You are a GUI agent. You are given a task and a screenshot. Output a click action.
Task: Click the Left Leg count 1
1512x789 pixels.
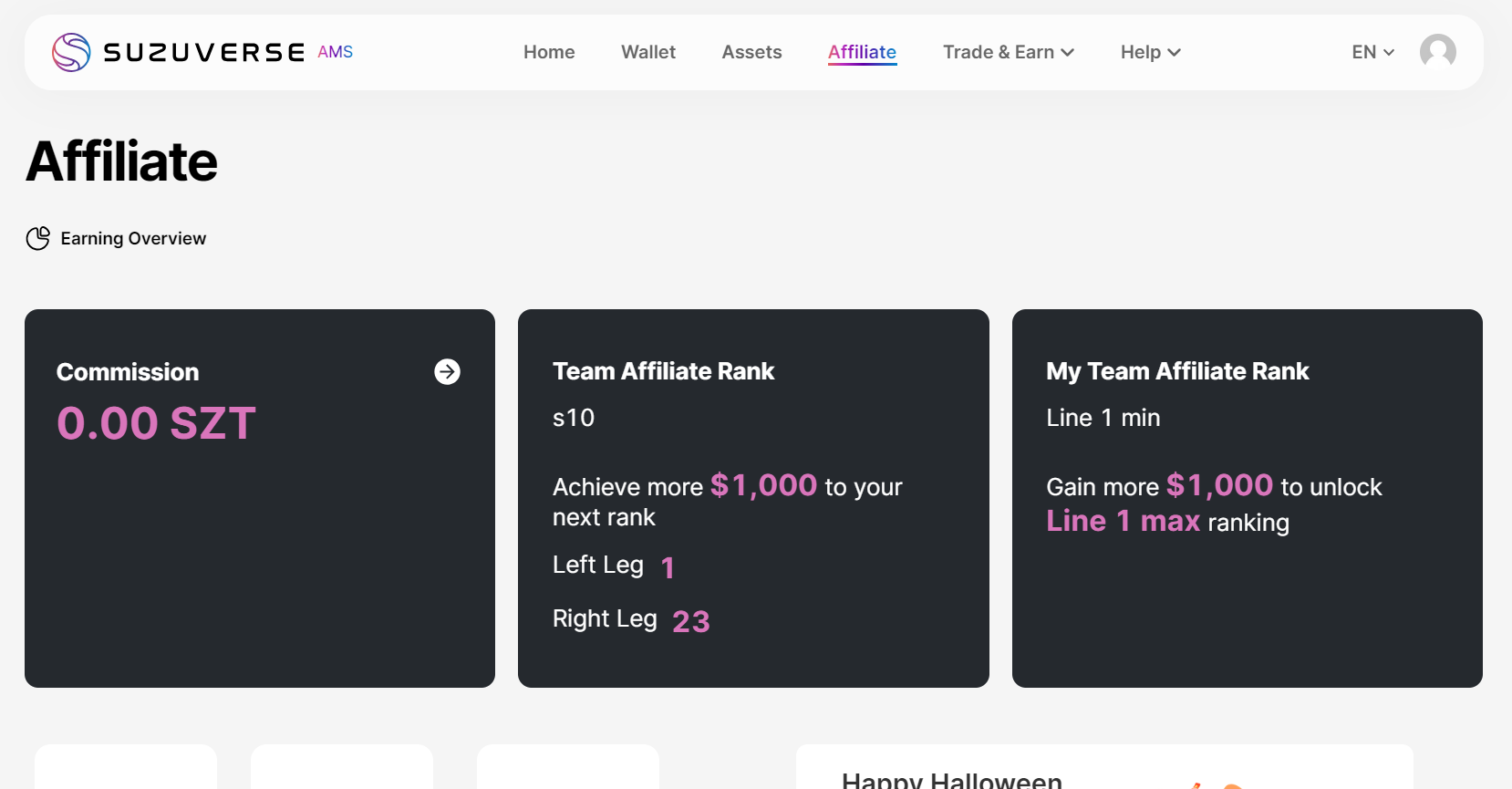click(668, 567)
